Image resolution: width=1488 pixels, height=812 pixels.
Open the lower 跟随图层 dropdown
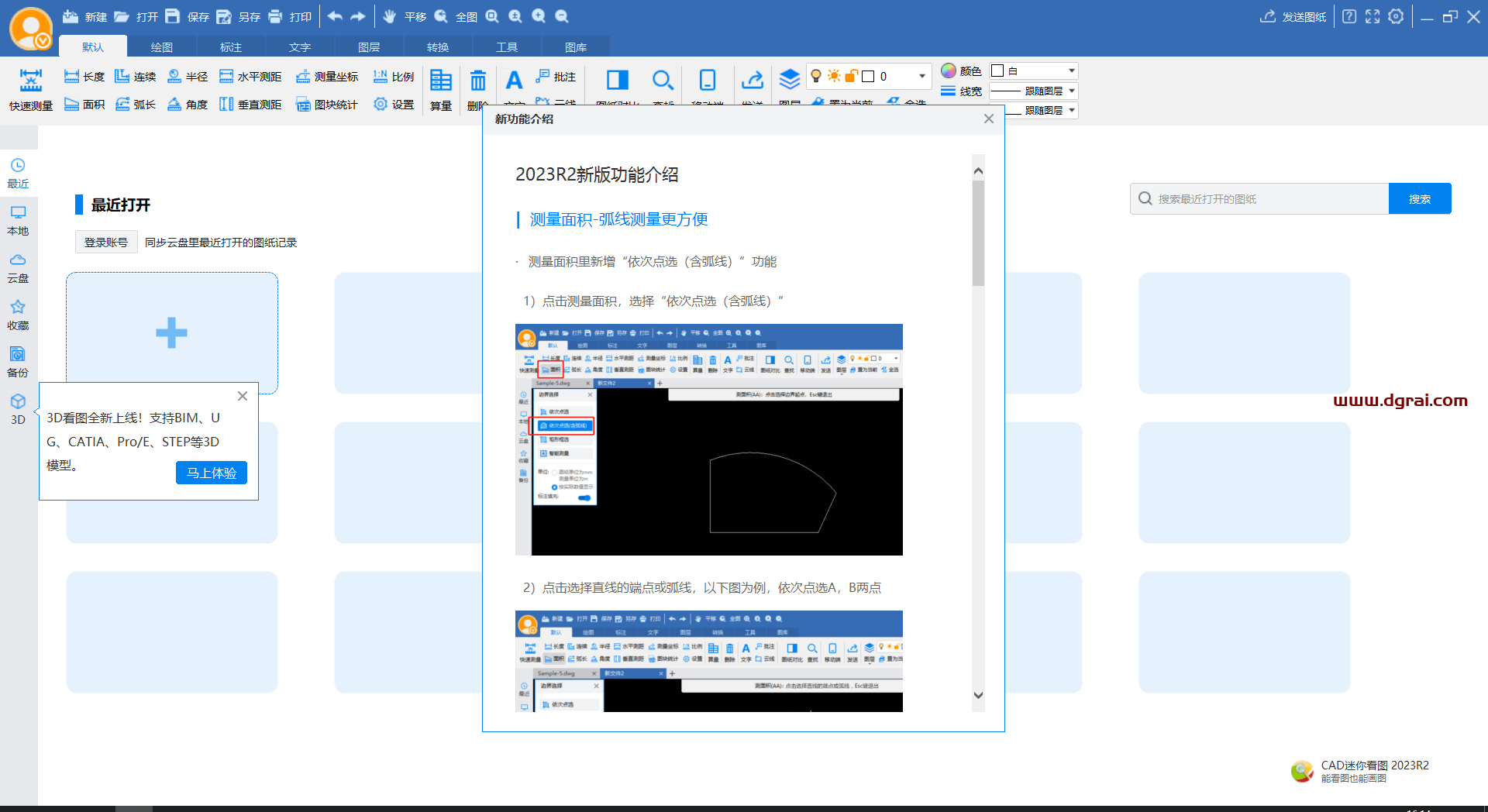tap(1042, 110)
